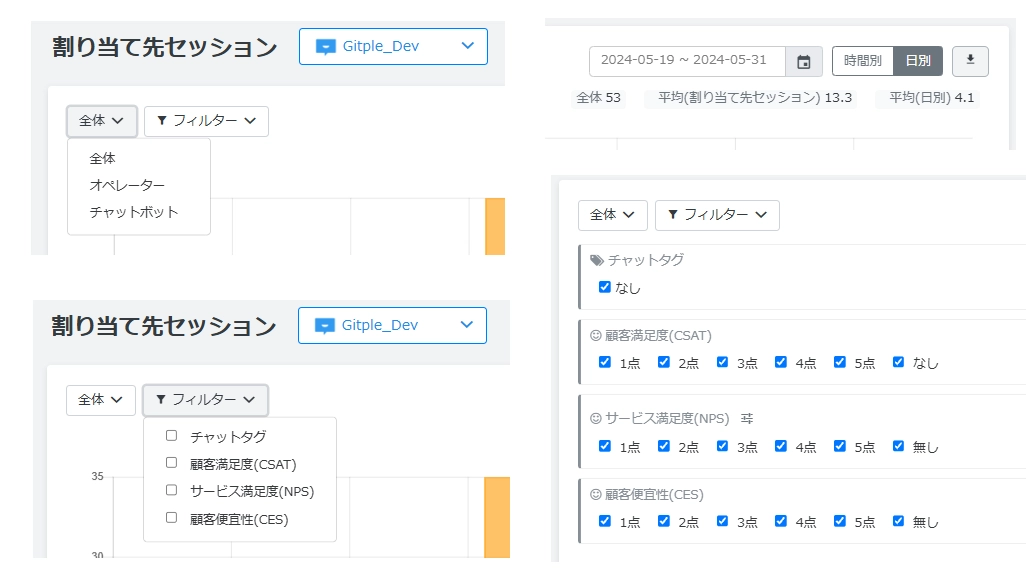Open Gitple_Dev dropdown in top-left panel

tap(393, 46)
